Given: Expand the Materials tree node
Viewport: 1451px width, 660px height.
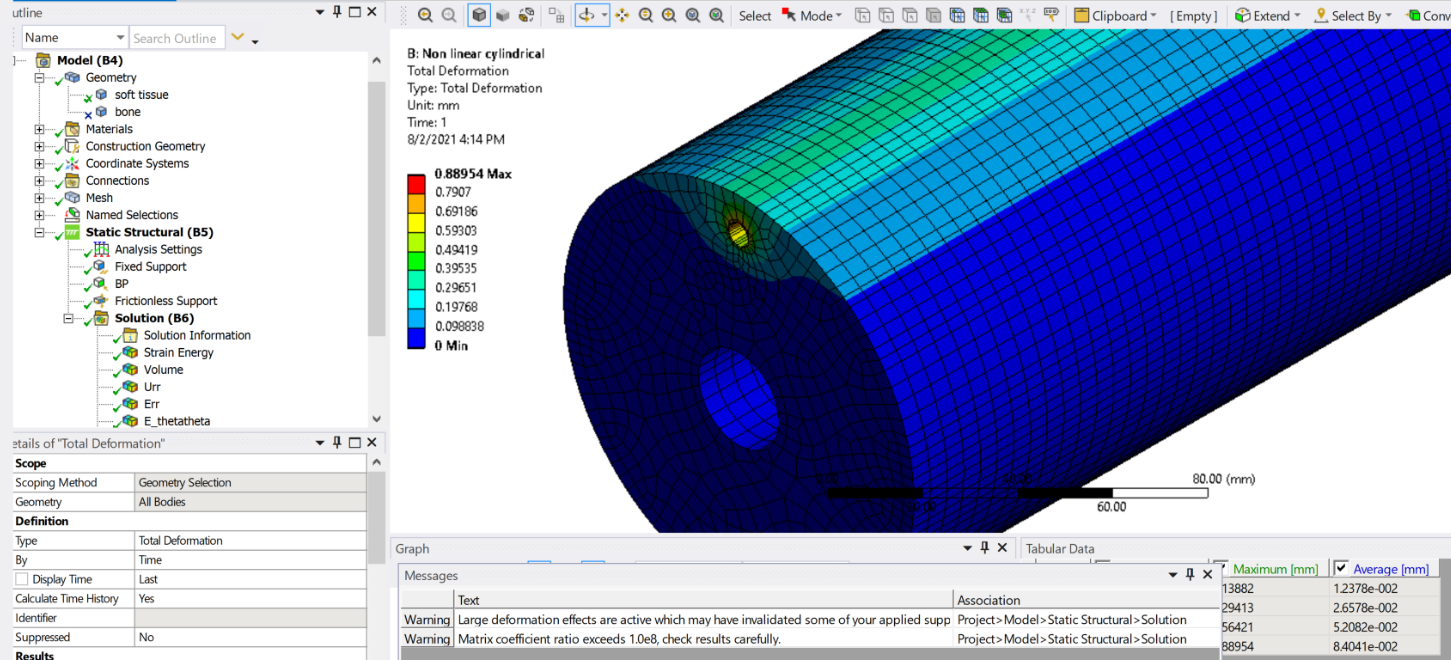Looking at the screenshot, I should coord(39,129).
